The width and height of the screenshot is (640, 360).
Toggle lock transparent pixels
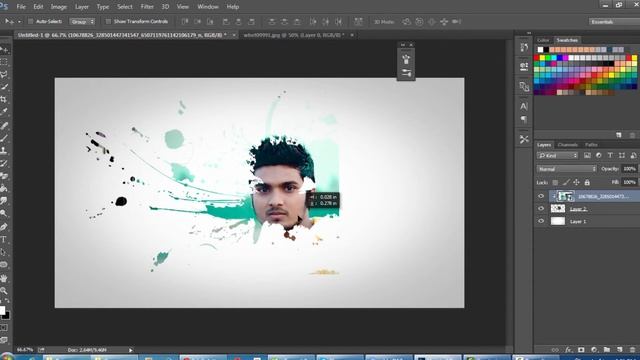pos(555,182)
